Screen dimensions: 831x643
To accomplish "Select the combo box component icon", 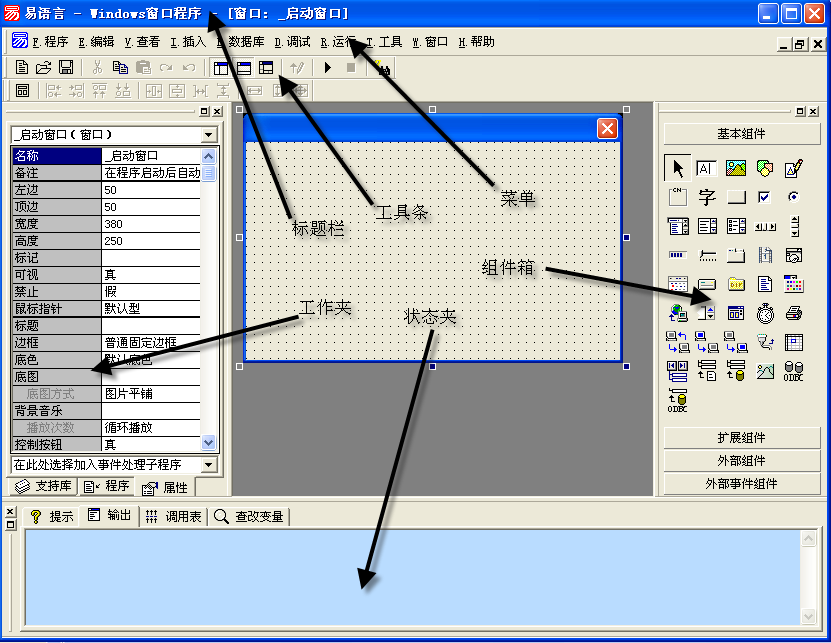I will tap(678, 226).
